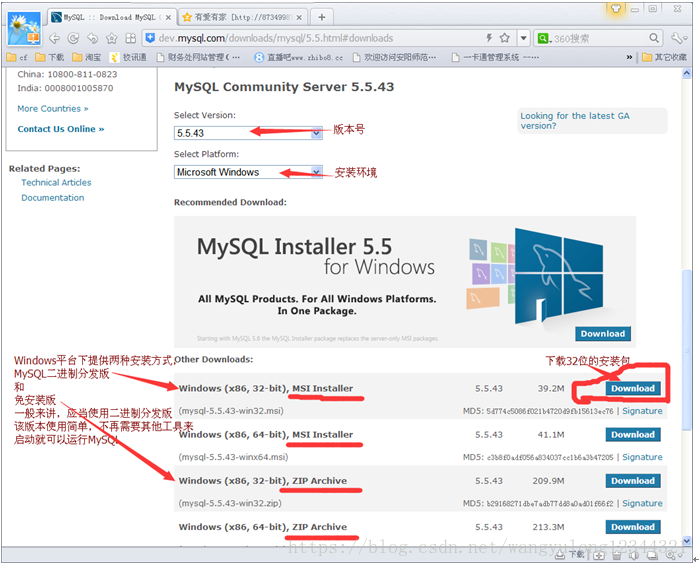Open the 校讯通 bookmark

coord(128,57)
